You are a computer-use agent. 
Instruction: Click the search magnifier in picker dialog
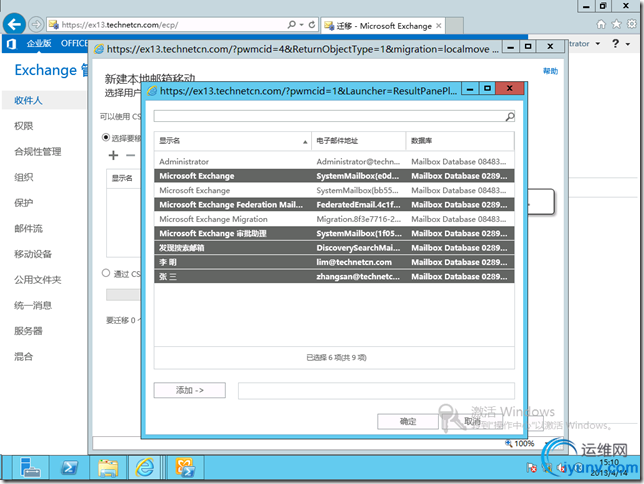(x=510, y=117)
